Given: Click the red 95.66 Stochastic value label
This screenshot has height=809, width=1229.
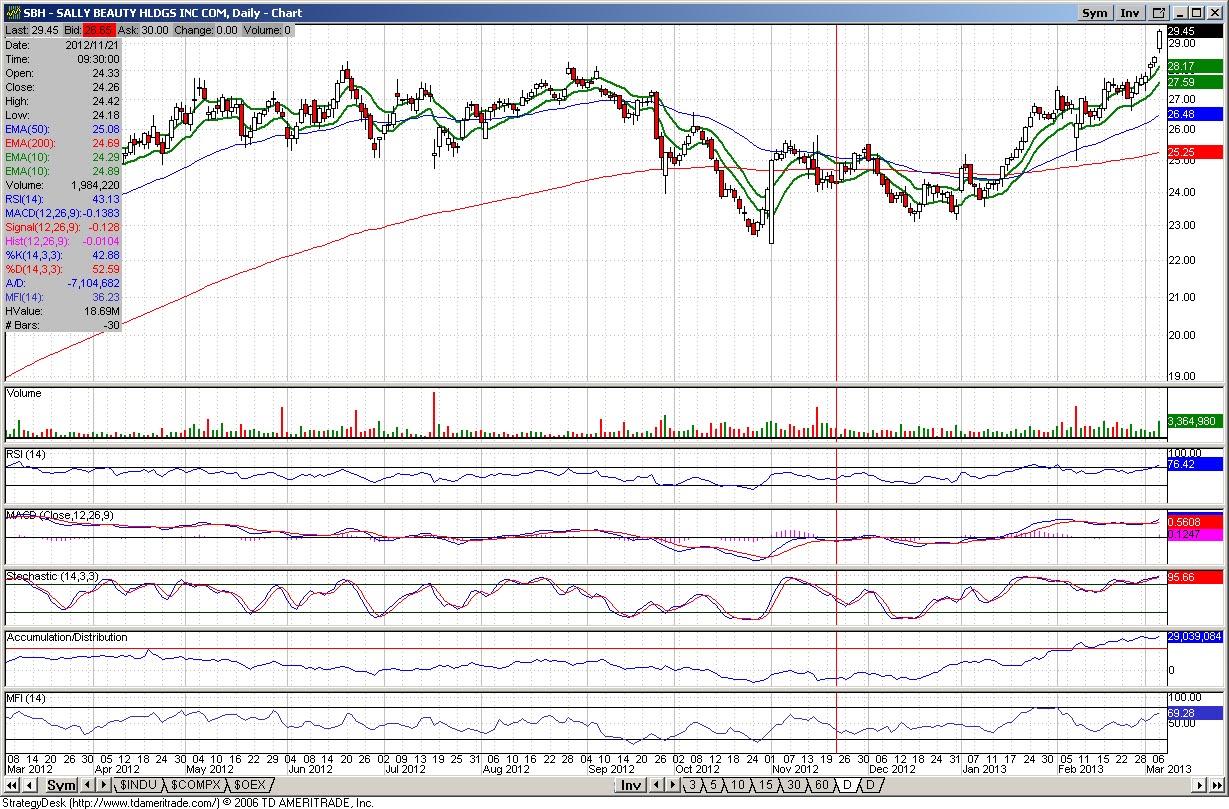Looking at the screenshot, I should coord(1195,577).
